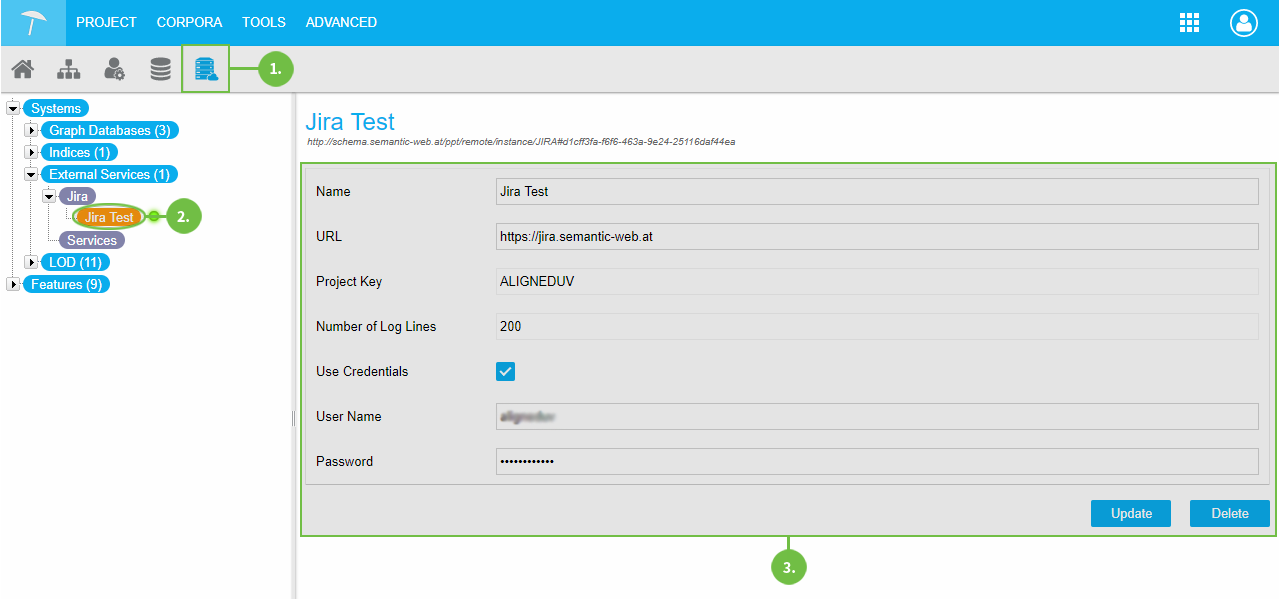
Task: Open the hierarchy structure icon
Action: click(68, 69)
